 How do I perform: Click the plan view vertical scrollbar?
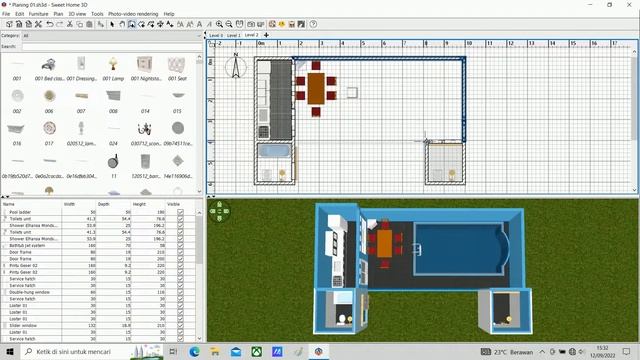(634, 98)
